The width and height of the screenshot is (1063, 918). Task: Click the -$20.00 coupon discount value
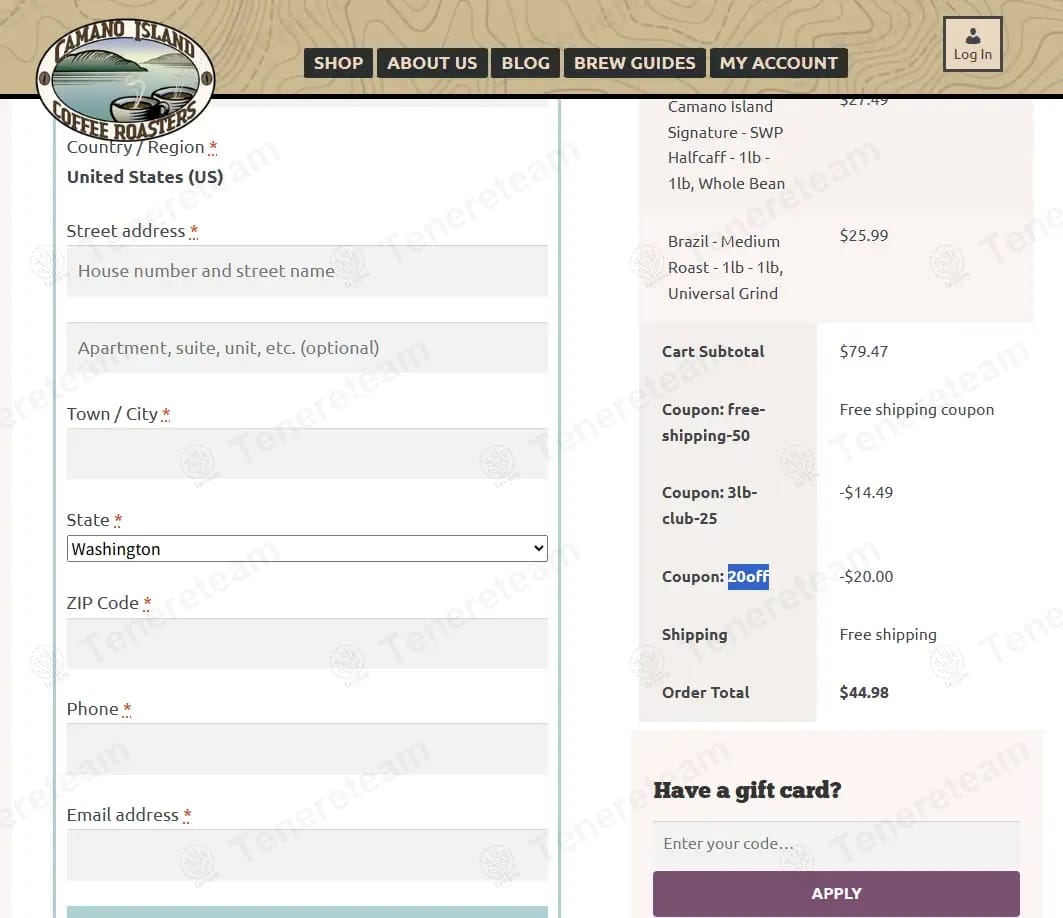tap(866, 576)
